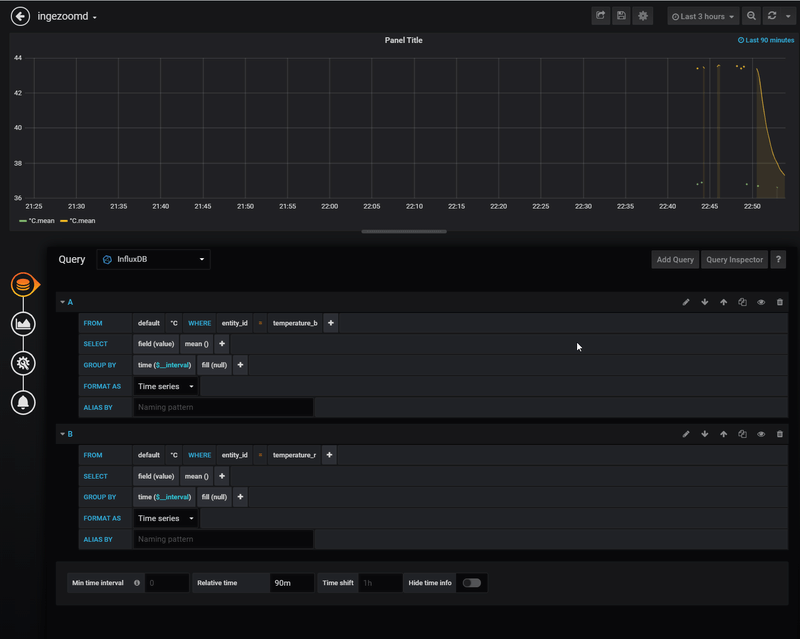Click the share dashboard icon
This screenshot has height=639, width=800.
(x=601, y=16)
